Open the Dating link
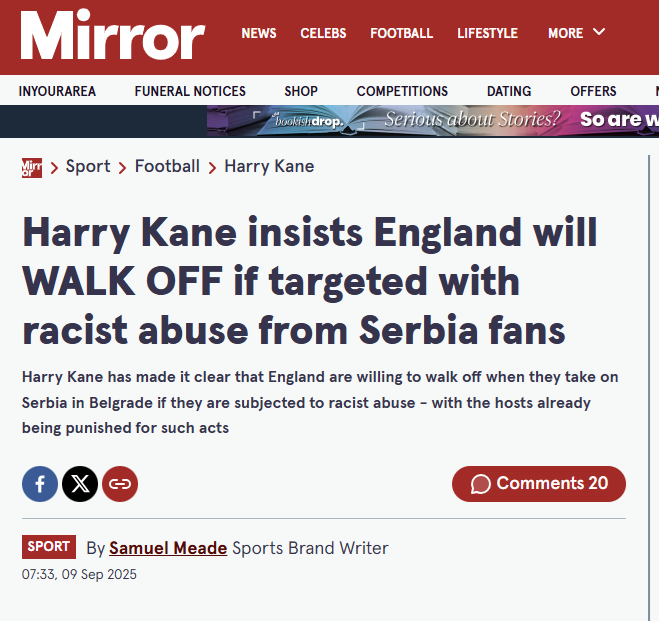Screen dimensions: 659x621 click(x=509, y=91)
